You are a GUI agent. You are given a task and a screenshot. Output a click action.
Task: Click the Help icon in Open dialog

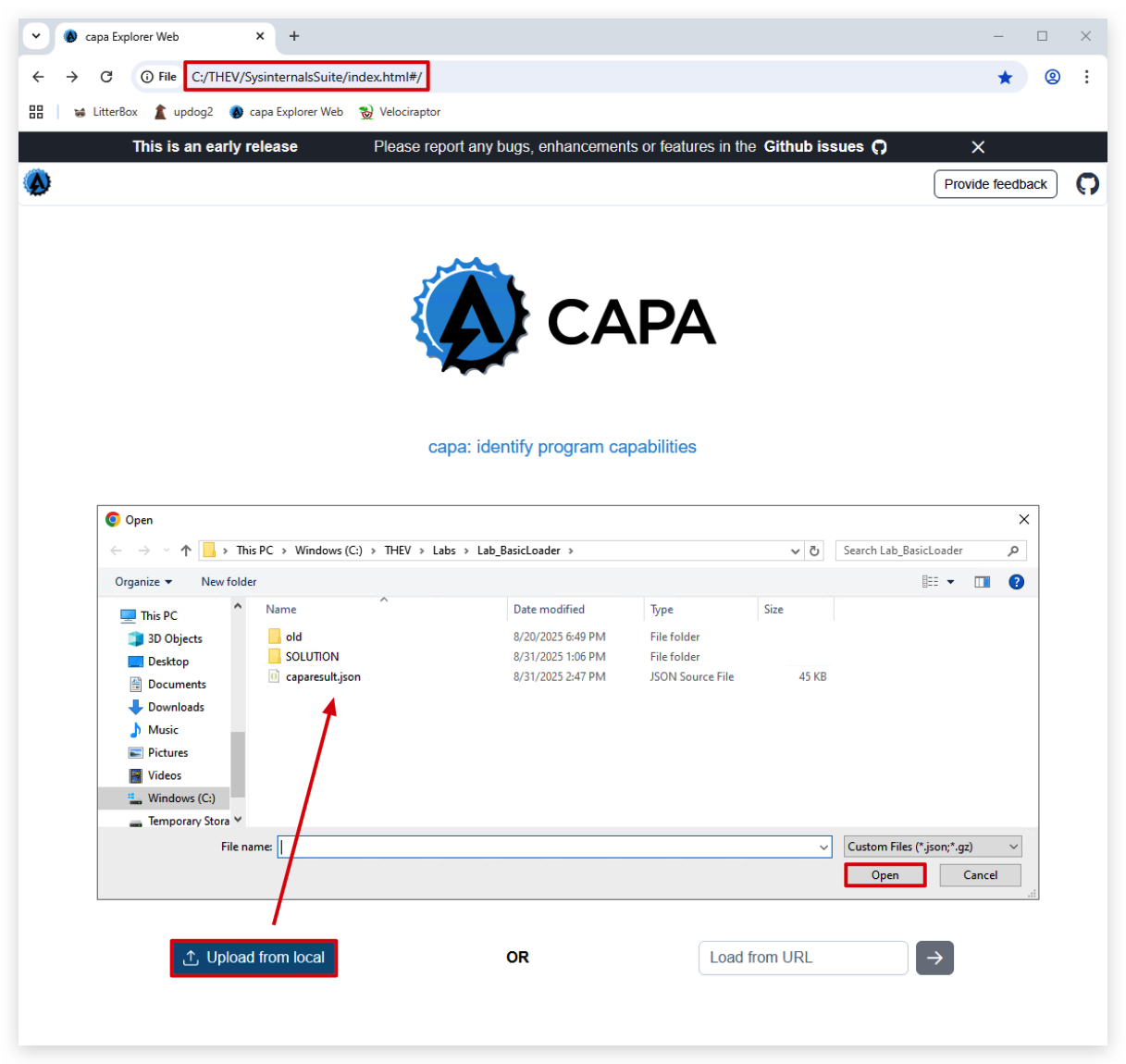click(x=1016, y=582)
